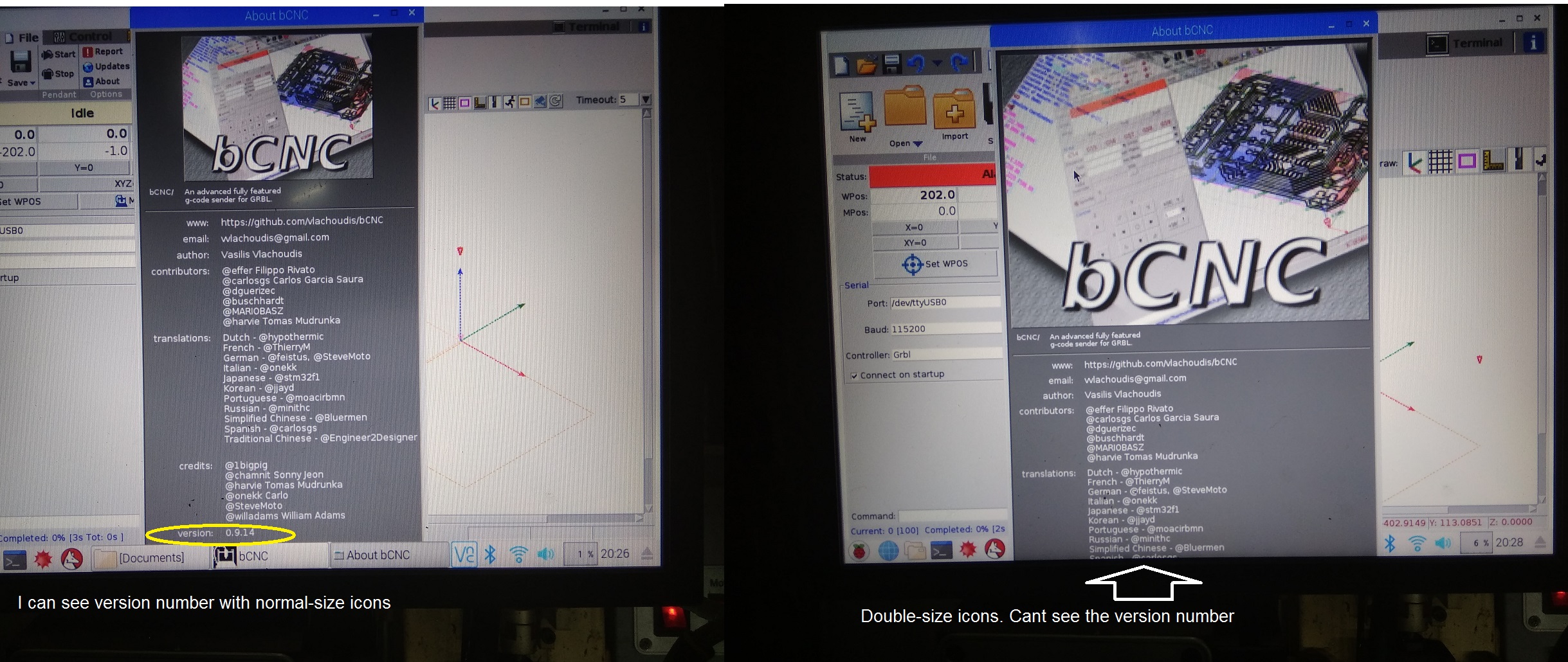Image resolution: width=1568 pixels, height=662 pixels.
Task: Click the Timeout input field
Action: click(x=628, y=100)
